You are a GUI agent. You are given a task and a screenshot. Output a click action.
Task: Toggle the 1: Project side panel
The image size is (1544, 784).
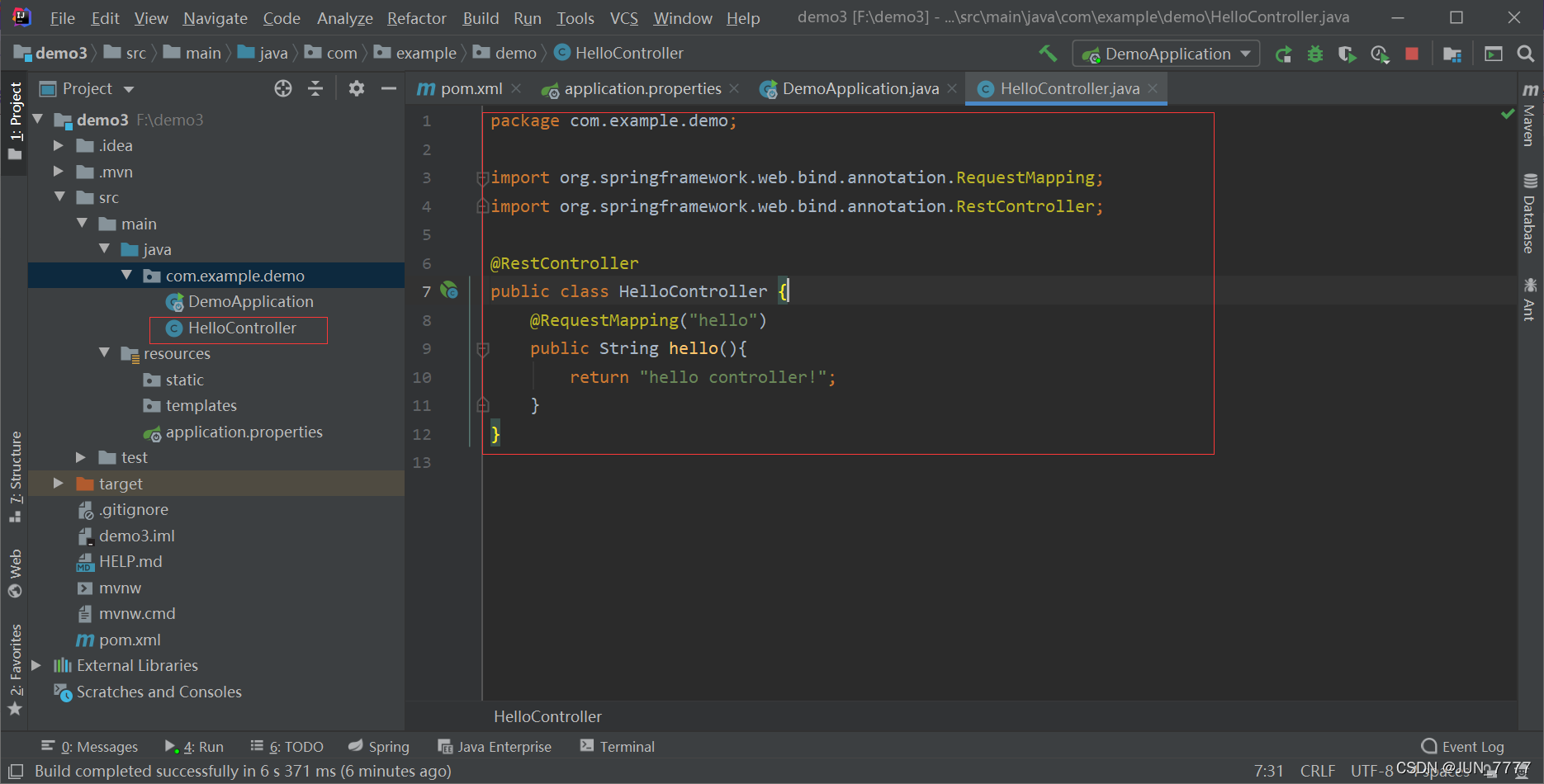pyautogui.click(x=15, y=122)
